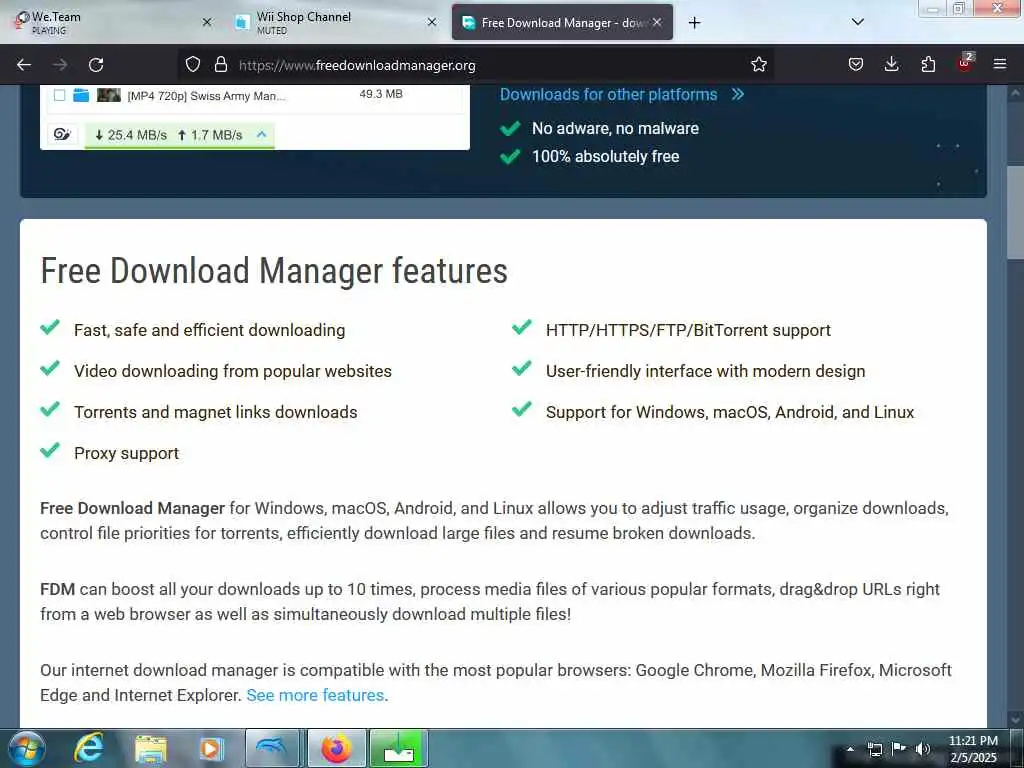1024x768 pixels.
Task: Click Support for Windows, macOS, Android, and Linux
Action: [730, 412]
